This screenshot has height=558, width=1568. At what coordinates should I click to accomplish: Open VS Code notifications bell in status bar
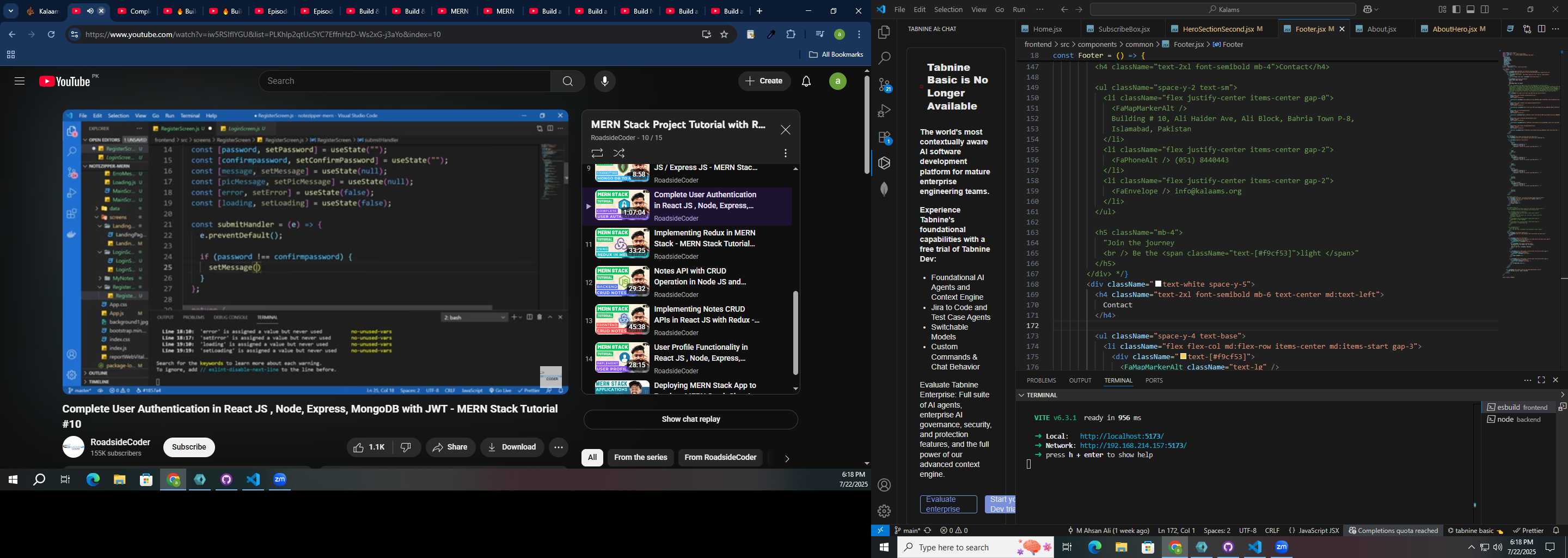click(x=1557, y=531)
